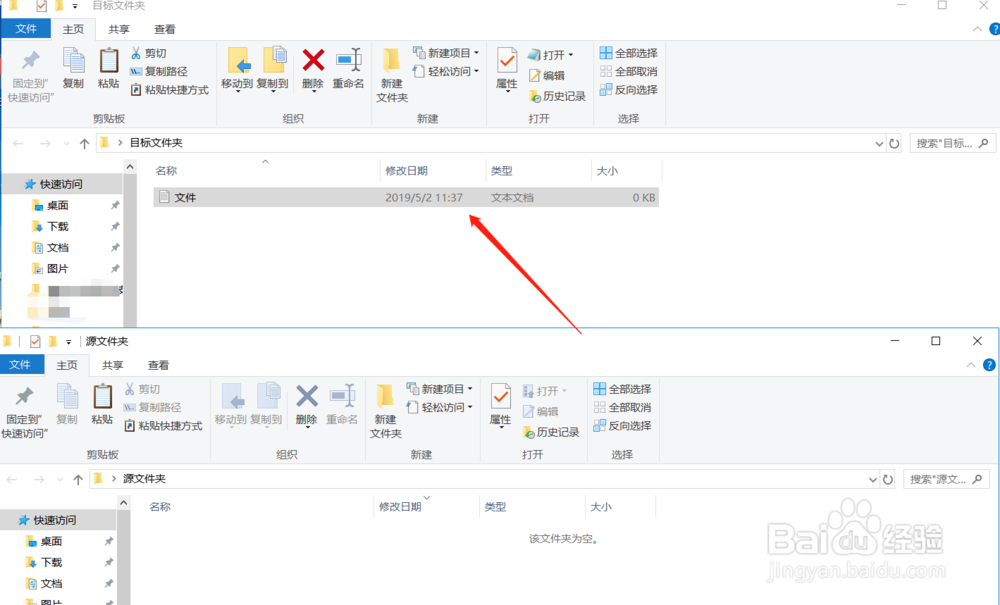The image size is (1000, 605).
Task: Expand 轻松访问 dropdown in 源文件夹 window
Action: (x=470, y=407)
